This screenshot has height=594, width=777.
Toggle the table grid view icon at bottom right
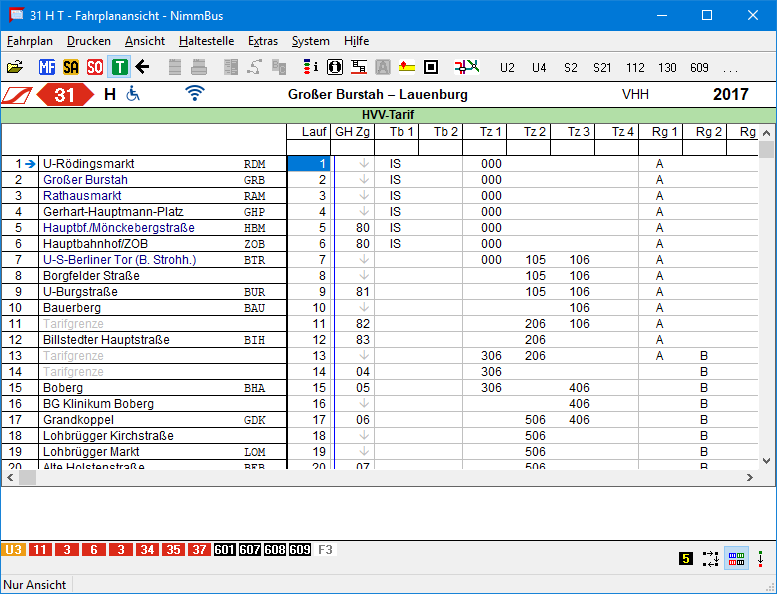(x=735, y=559)
